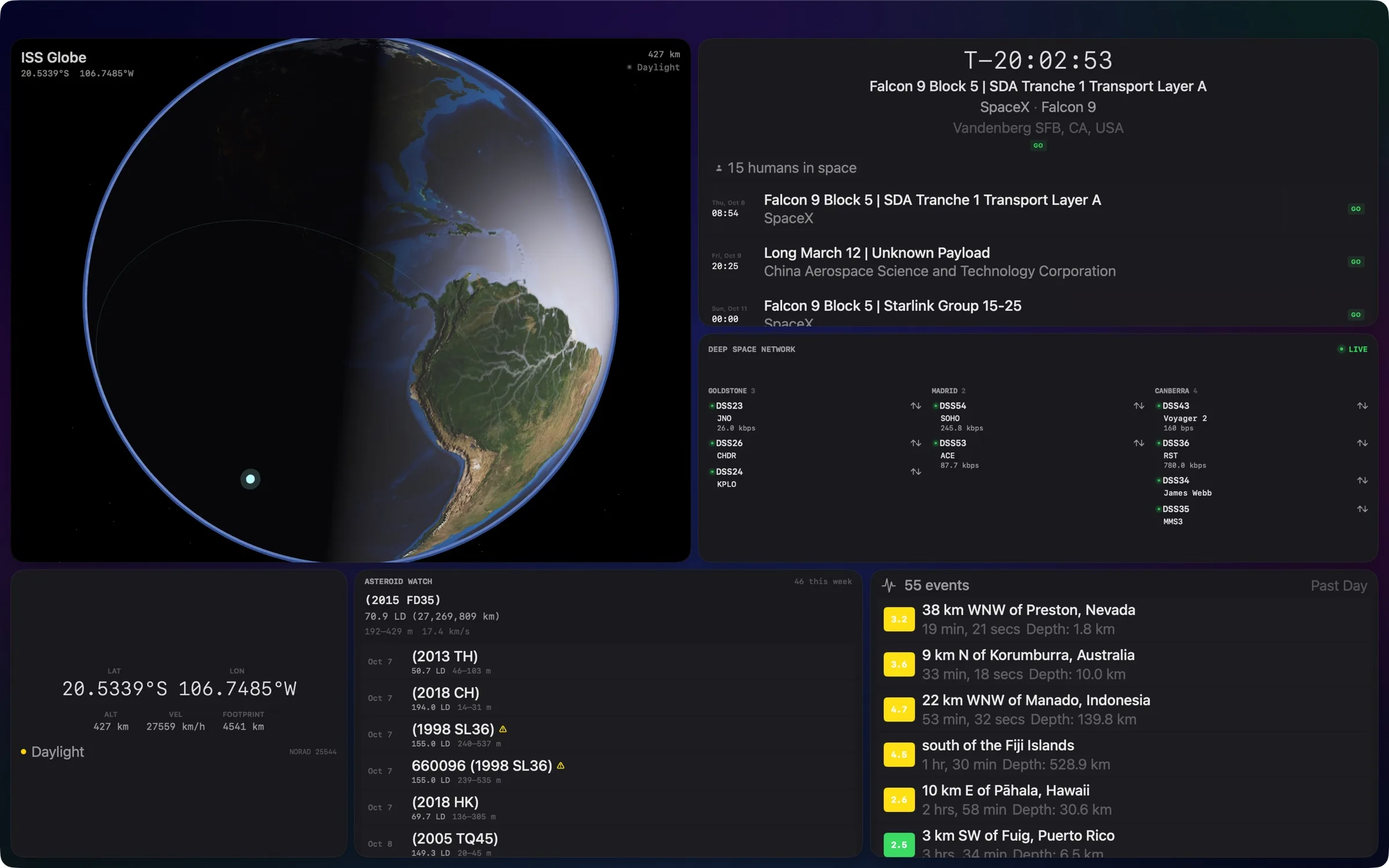1389x868 pixels.
Task: Open the Preston, Nevada earthquake event
Action: [1125, 619]
